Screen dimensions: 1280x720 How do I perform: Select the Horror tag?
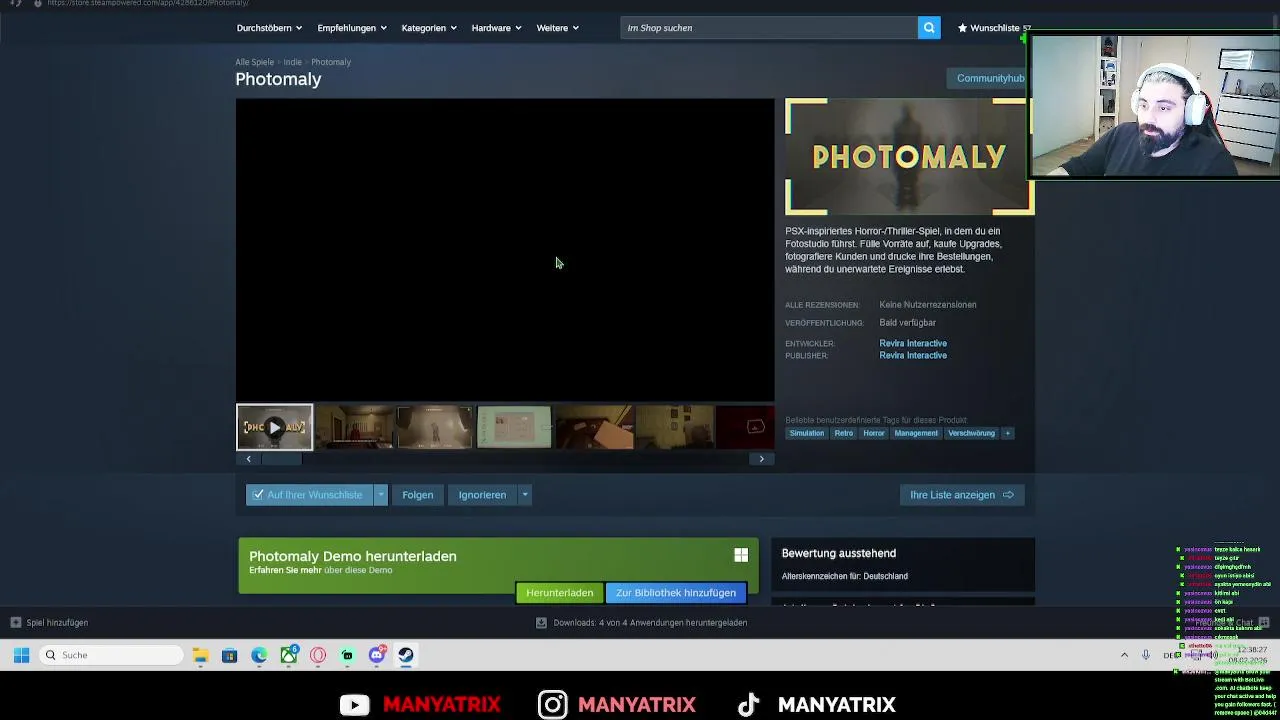(x=874, y=433)
